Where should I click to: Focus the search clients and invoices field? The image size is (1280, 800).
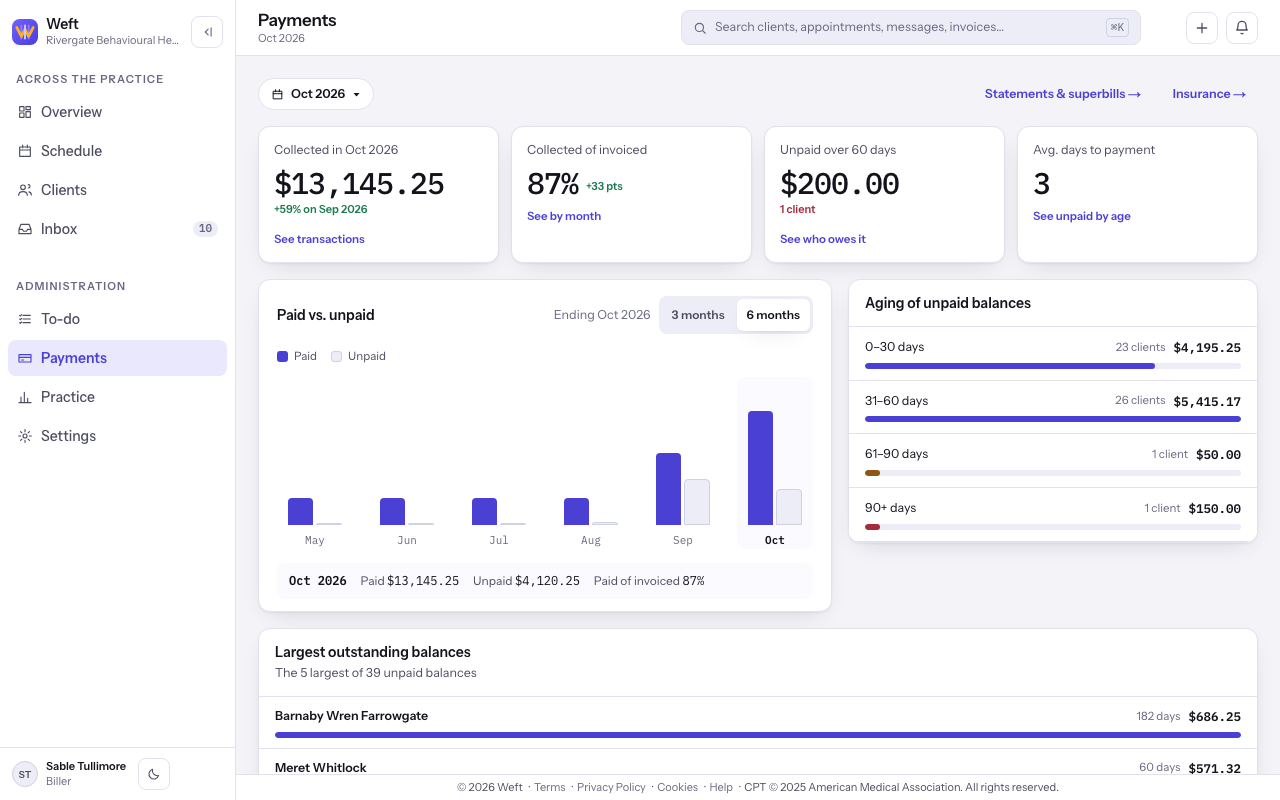tap(911, 28)
